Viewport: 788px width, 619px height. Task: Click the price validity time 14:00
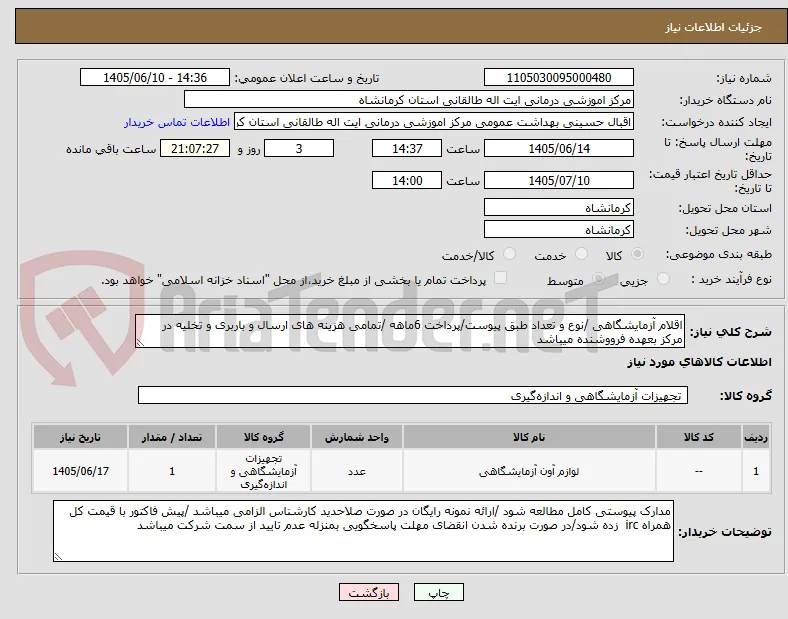[x=407, y=180]
